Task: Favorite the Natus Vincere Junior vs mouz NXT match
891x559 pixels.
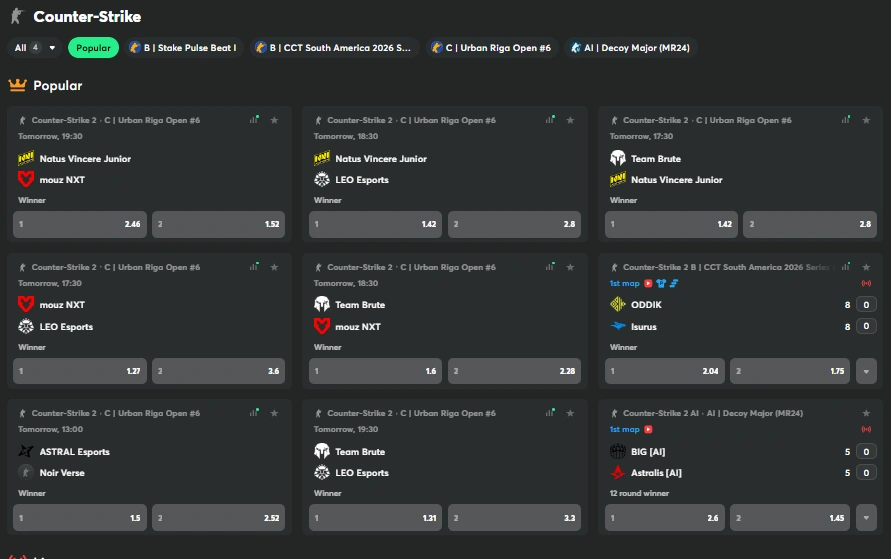Action: [274, 120]
